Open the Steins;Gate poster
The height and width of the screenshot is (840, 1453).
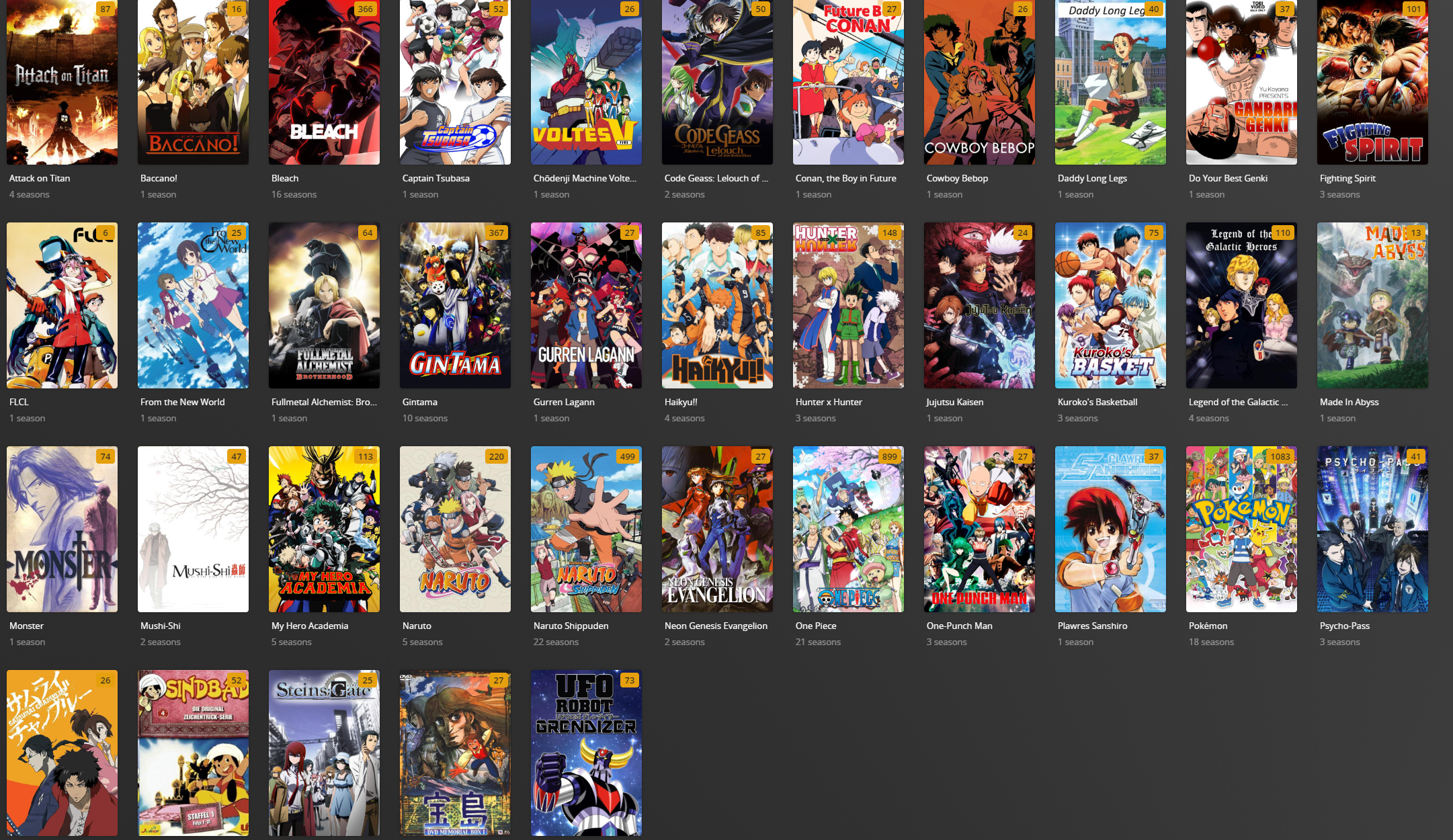[324, 753]
